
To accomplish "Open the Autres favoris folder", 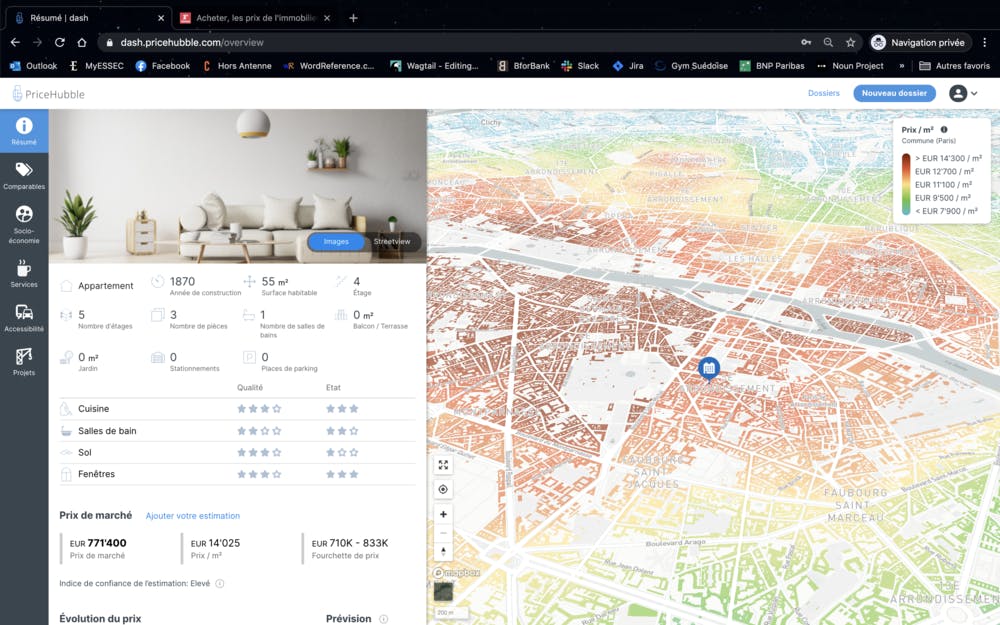I will point(955,66).
